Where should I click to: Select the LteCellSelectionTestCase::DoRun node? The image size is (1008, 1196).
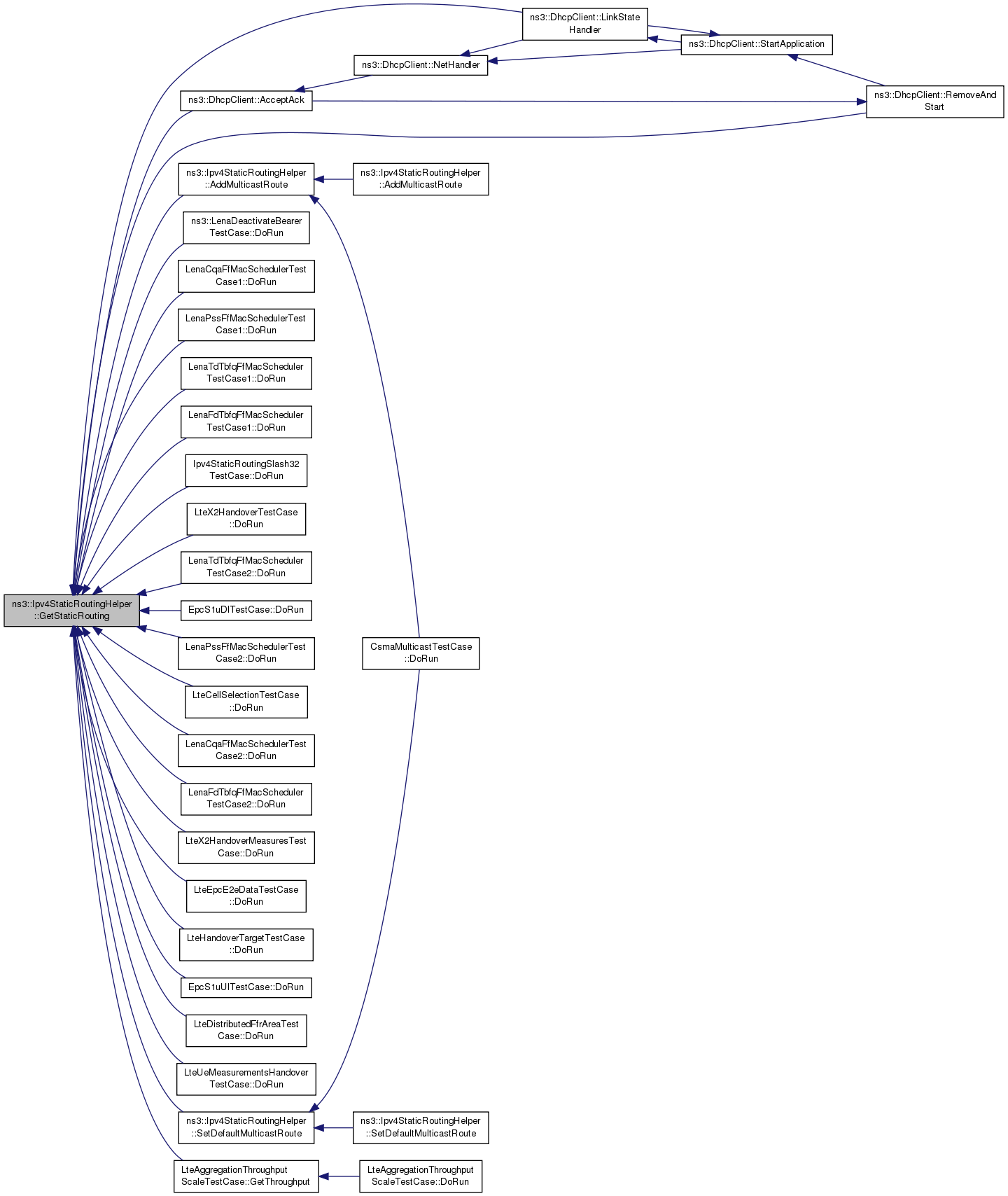coord(246,701)
